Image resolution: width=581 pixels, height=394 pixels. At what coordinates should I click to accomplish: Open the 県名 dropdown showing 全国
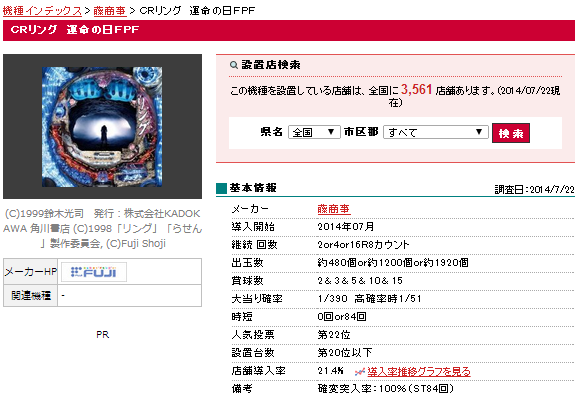click(314, 132)
